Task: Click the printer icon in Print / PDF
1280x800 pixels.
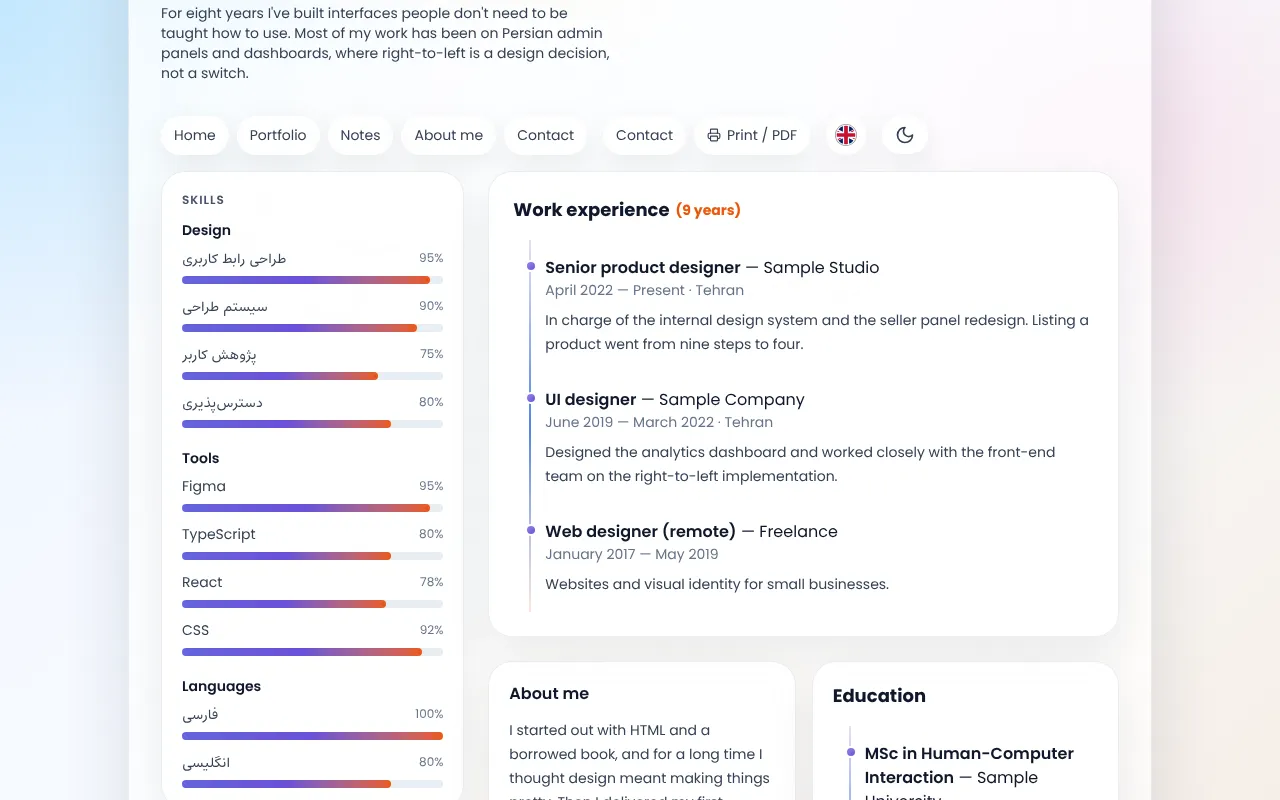Action: (714, 135)
